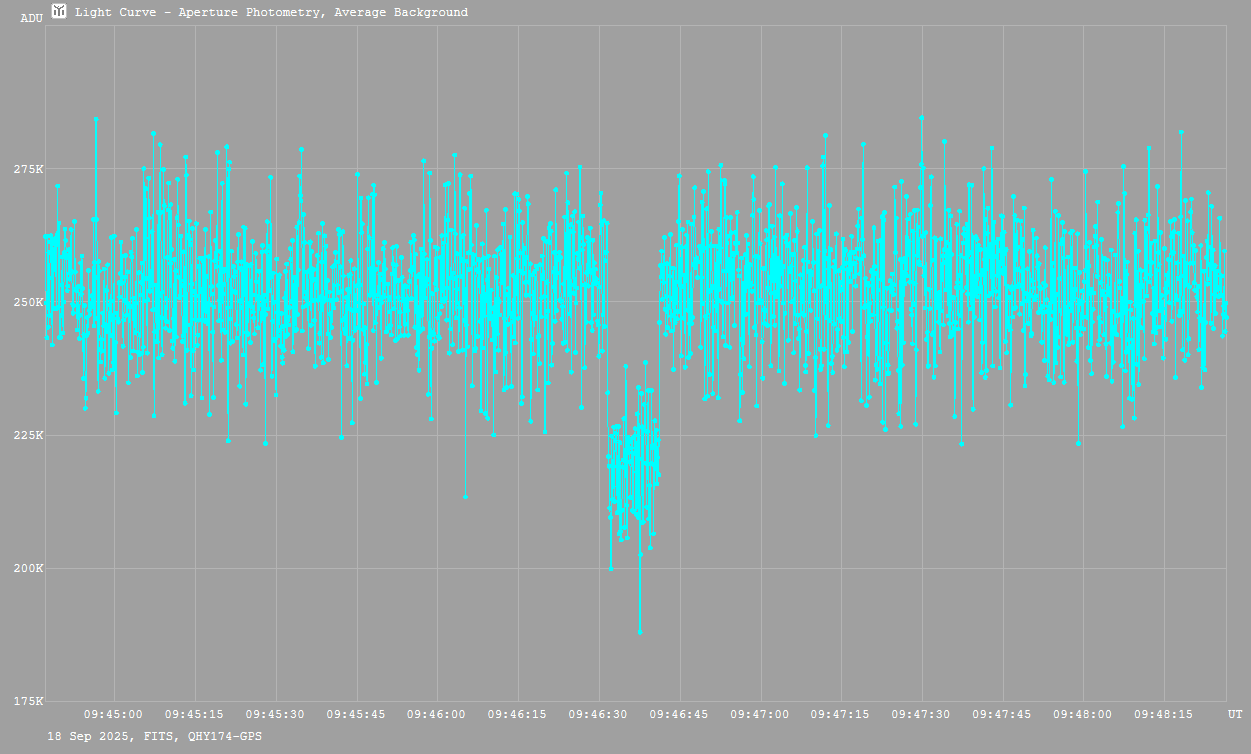Click the 250K y-axis label
1251x754 pixels.
click(x=28, y=302)
